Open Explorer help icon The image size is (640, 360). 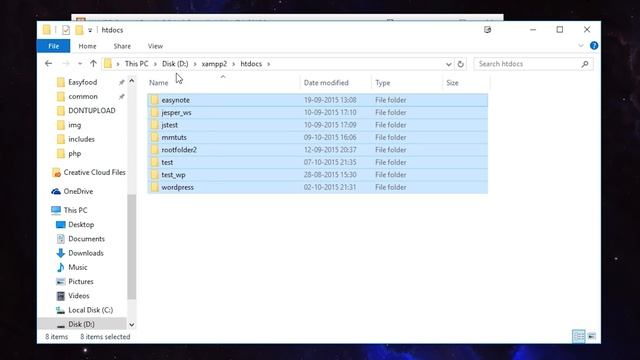point(594,46)
